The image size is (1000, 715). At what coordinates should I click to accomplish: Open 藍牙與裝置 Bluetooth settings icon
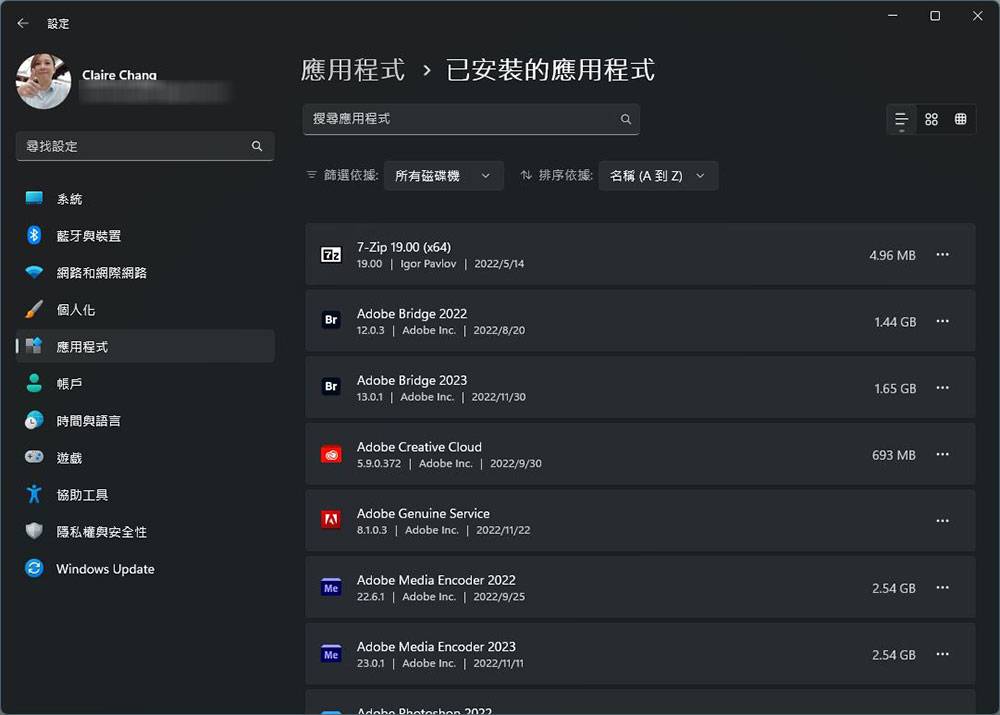32,235
